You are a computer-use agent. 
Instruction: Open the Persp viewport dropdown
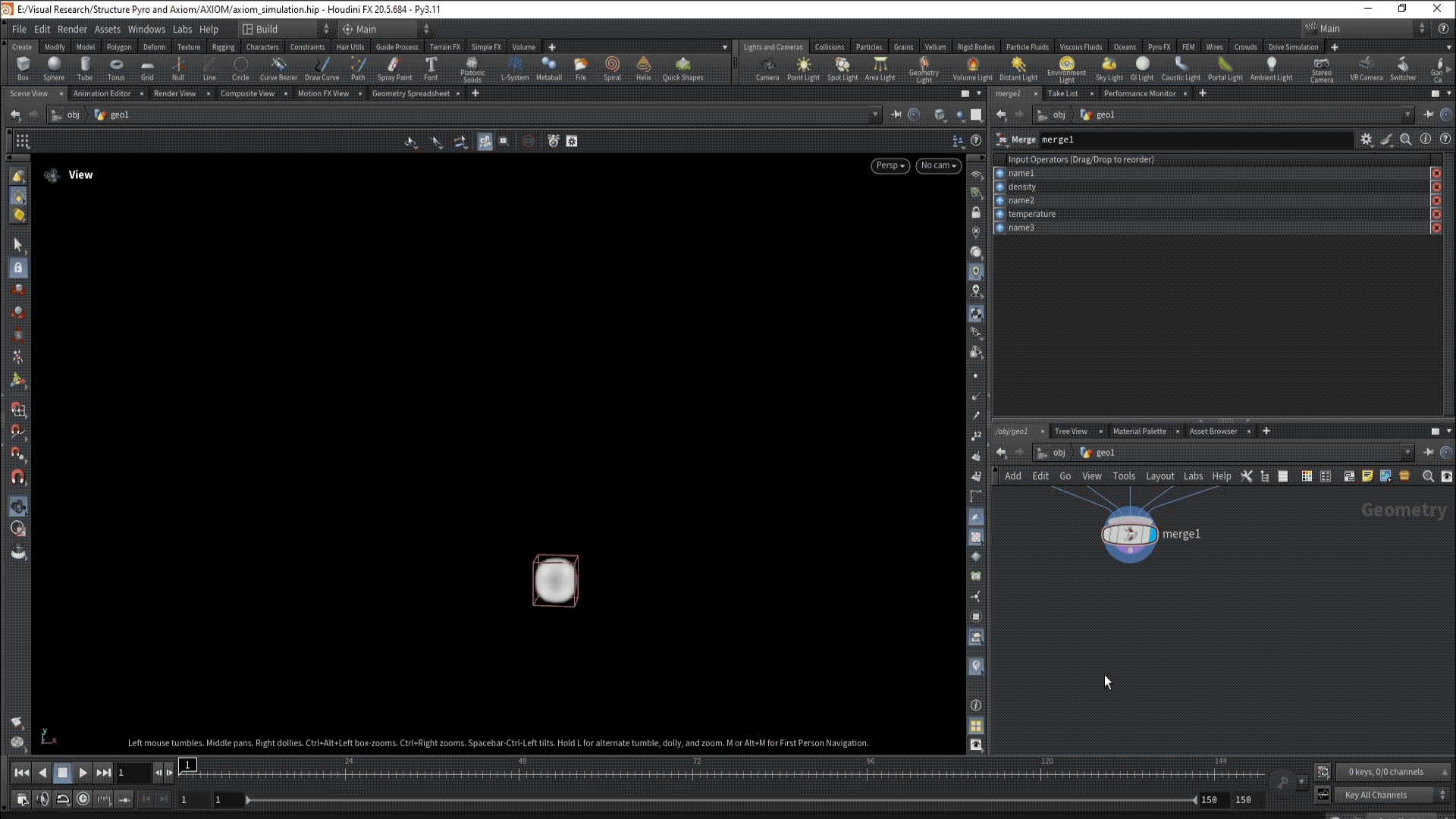[x=890, y=165]
